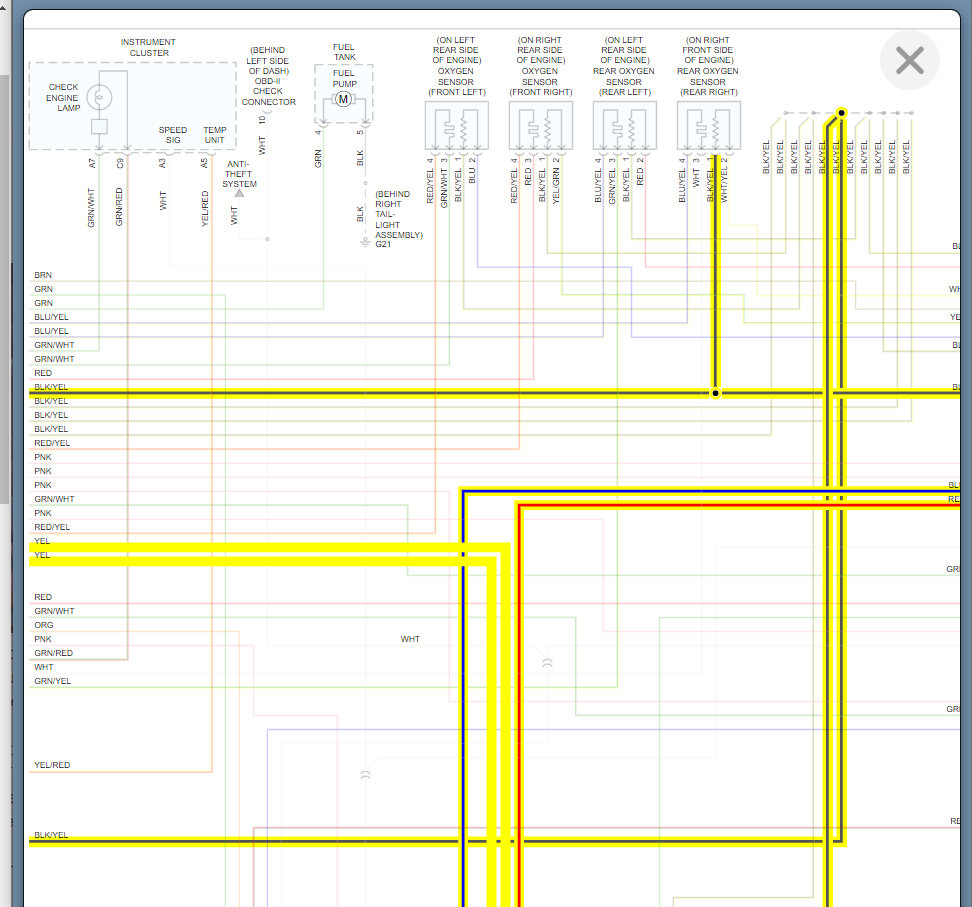Click the G21 ground symbol
972x907 pixels.
point(365,241)
